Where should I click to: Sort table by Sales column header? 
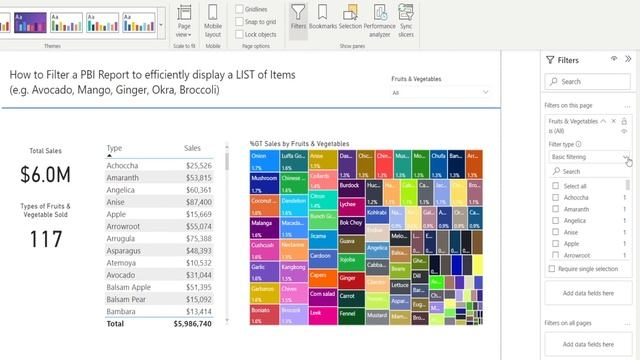(x=192, y=148)
